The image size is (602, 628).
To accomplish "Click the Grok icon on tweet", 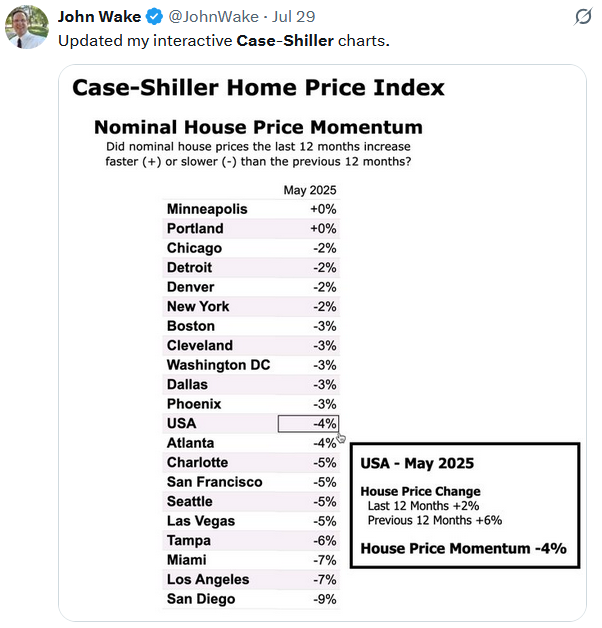I will [x=581, y=17].
